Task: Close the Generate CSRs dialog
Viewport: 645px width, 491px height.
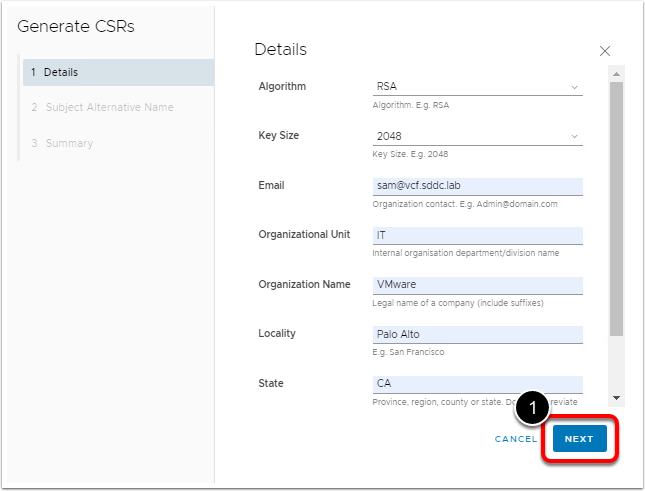Action: tap(604, 50)
